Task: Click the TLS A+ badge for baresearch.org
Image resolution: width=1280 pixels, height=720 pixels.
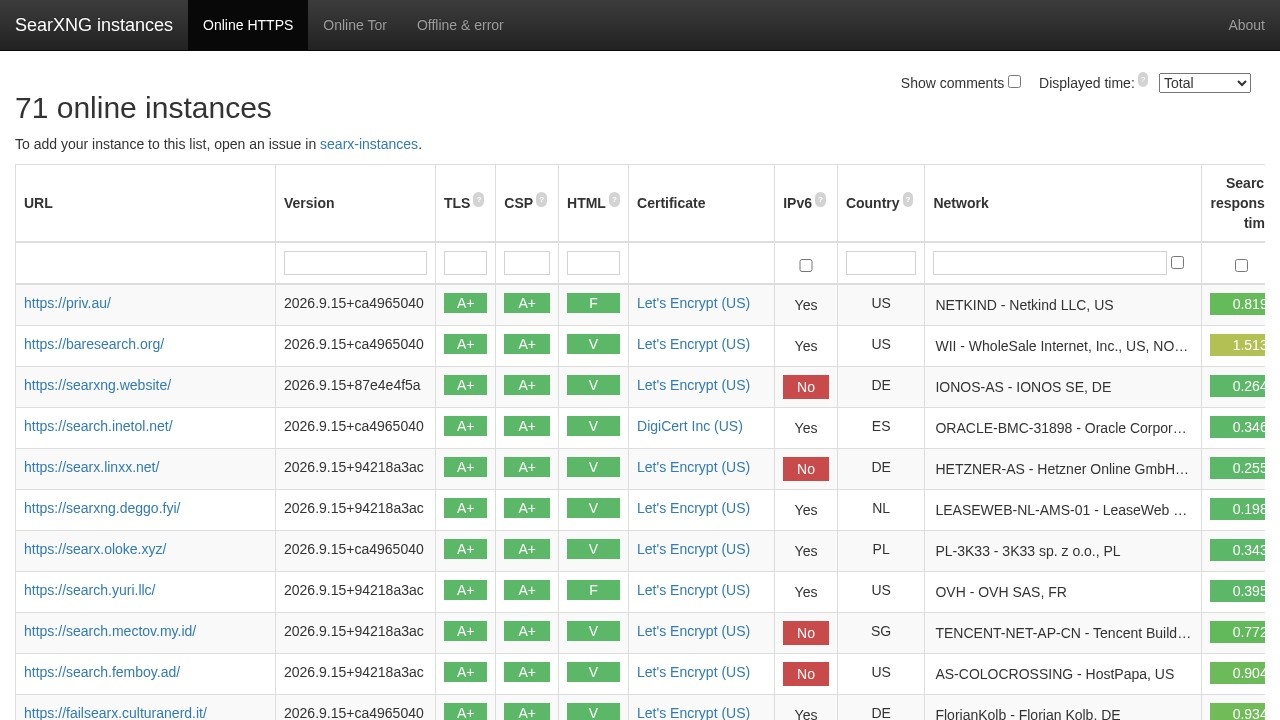Action: [x=465, y=344]
